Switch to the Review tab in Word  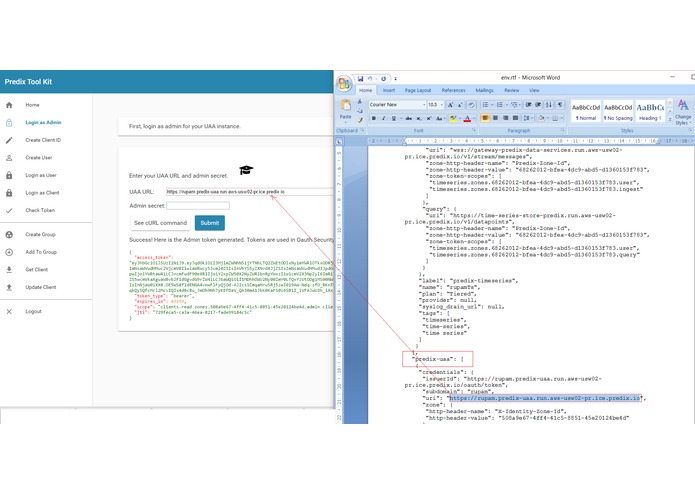coord(511,90)
